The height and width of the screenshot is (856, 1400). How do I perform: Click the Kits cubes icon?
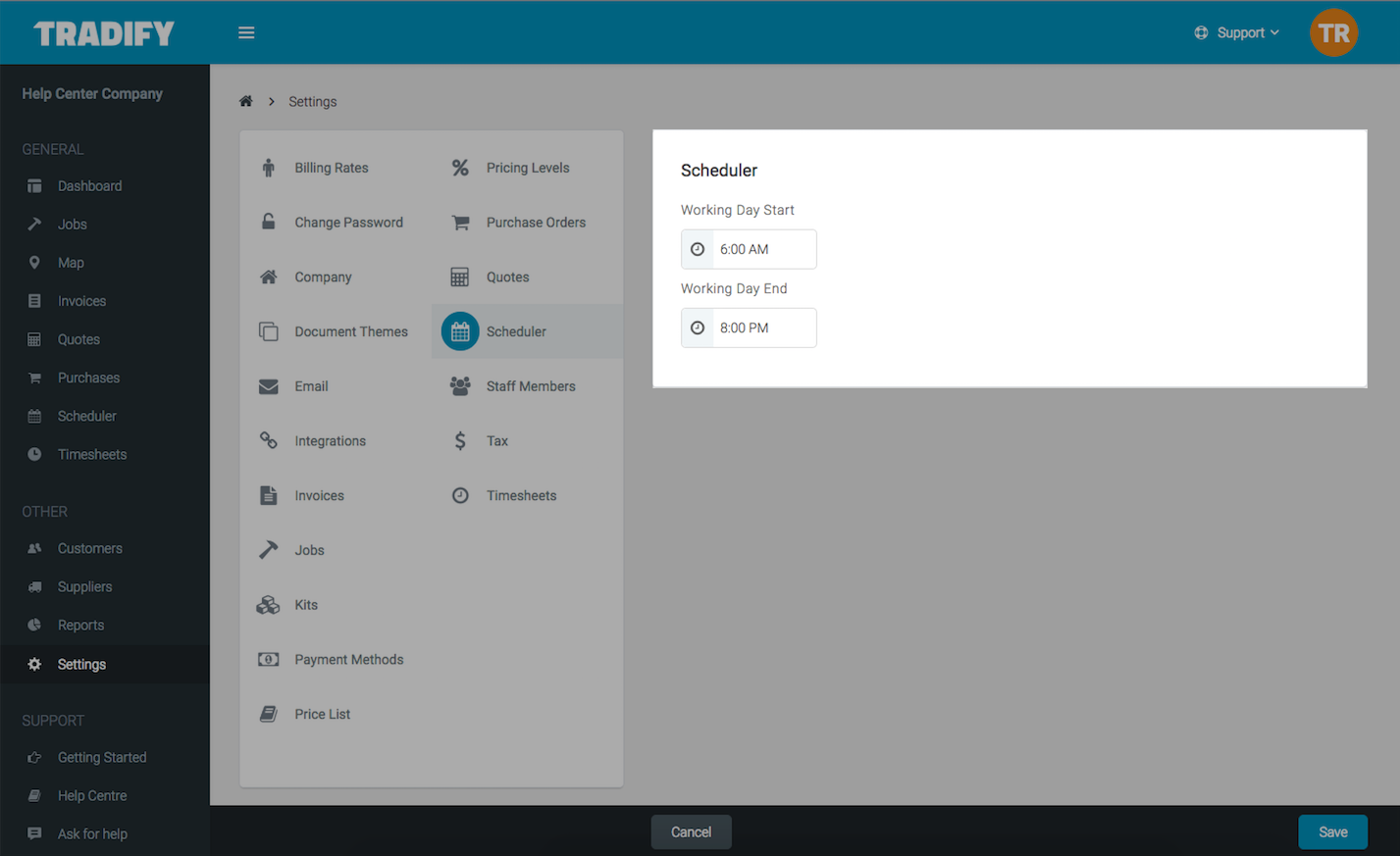pyautogui.click(x=268, y=605)
